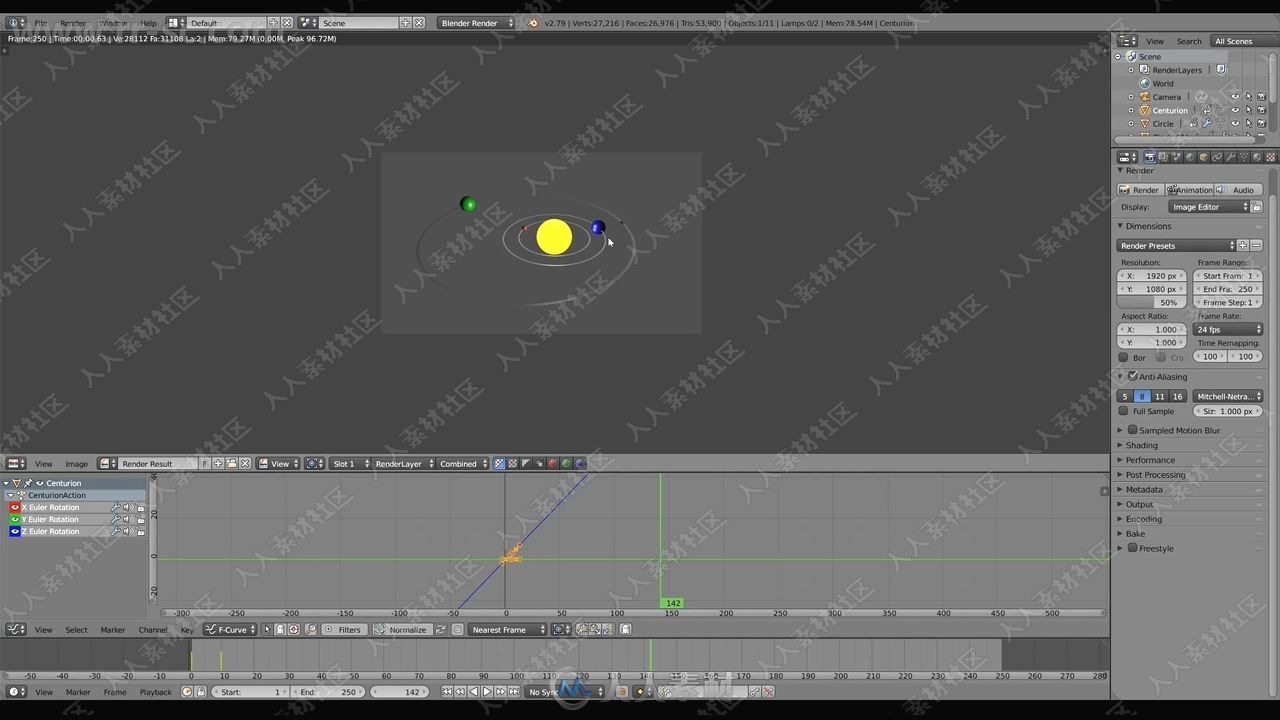Click the Normalize button in graph editor

click(x=401, y=630)
